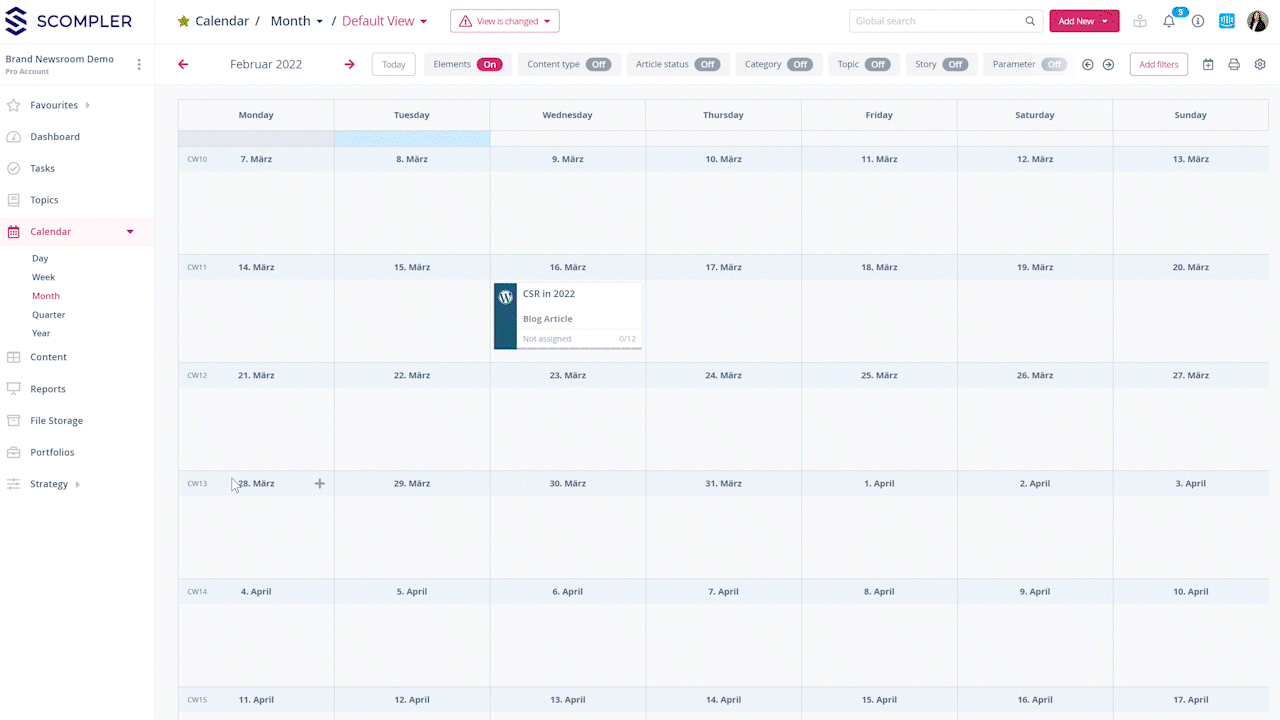
Task: Turn off the Elements toggle
Action: point(489,64)
